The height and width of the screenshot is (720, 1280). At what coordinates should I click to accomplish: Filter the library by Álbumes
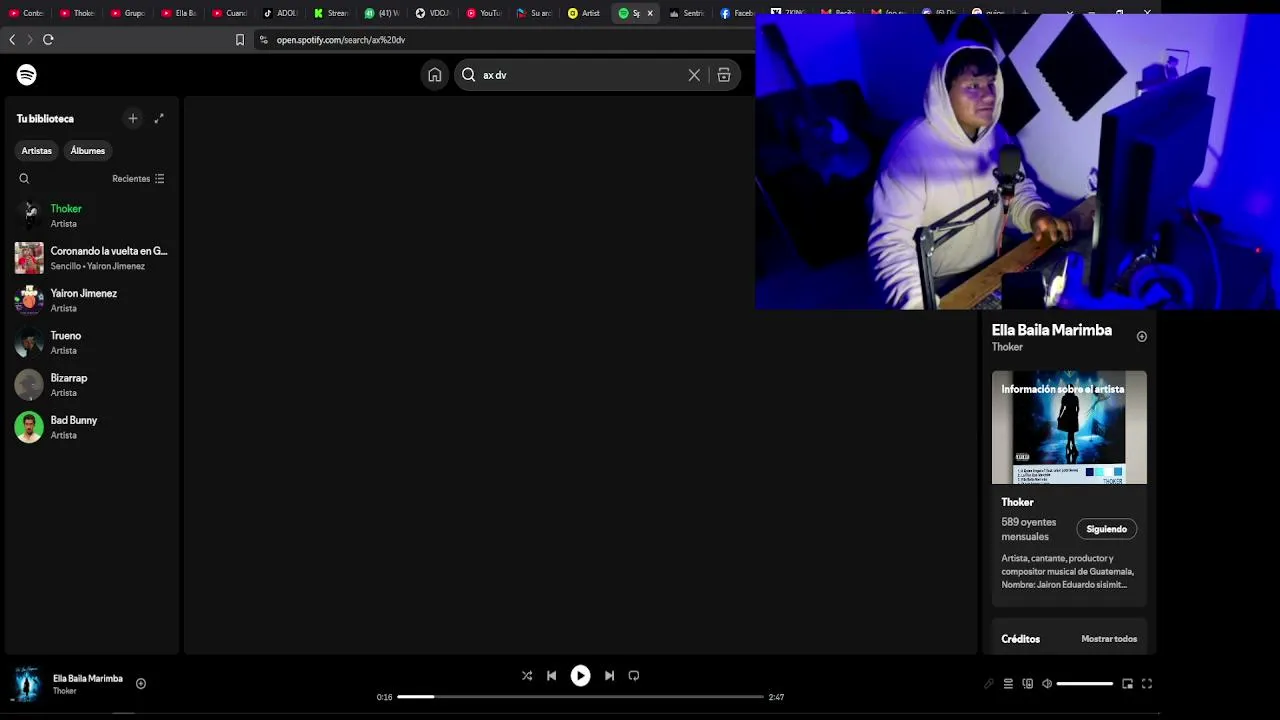click(88, 151)
